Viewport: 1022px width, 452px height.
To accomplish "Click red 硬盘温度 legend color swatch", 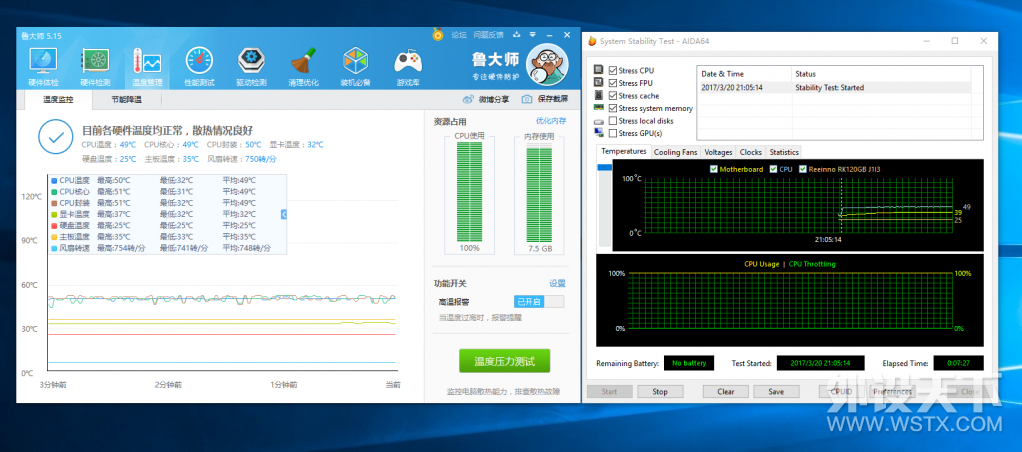I will [x=54, y=225].
